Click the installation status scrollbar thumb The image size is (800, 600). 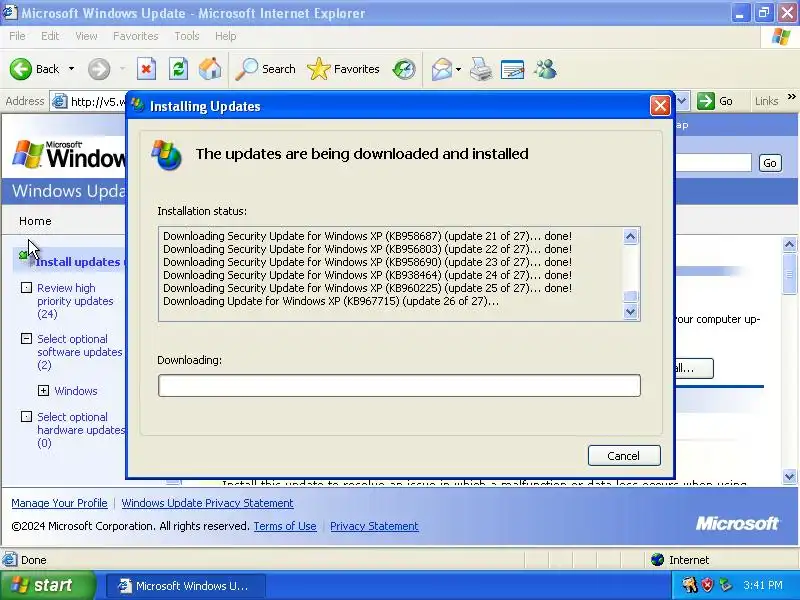tap(631, 296)
